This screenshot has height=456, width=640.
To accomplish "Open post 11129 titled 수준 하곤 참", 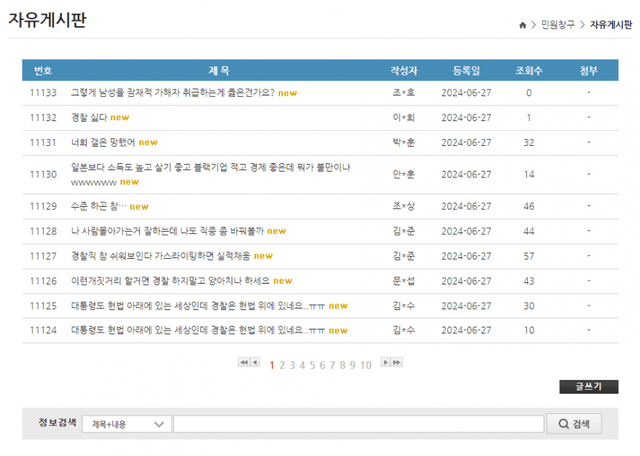I will [x=98, y=206].
